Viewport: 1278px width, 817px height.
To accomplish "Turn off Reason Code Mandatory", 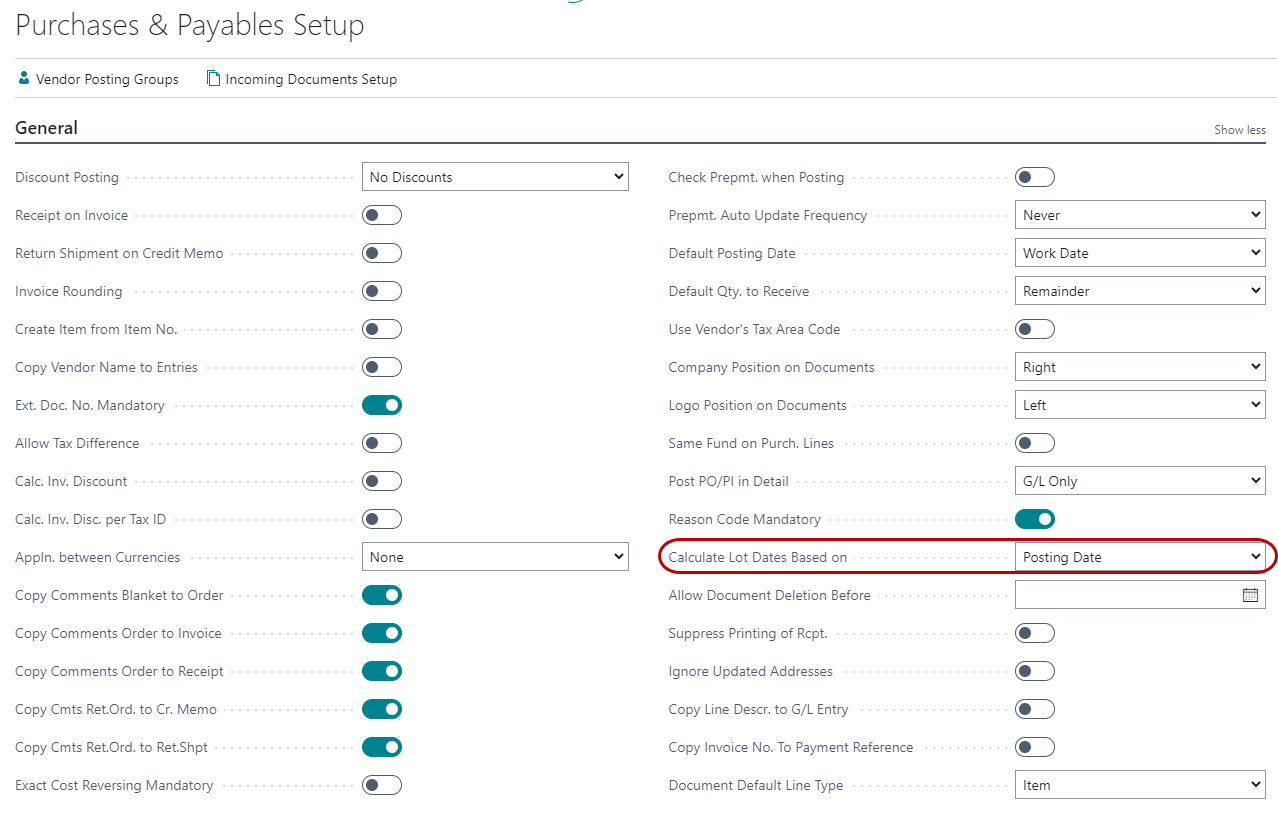I will 1035,519.
